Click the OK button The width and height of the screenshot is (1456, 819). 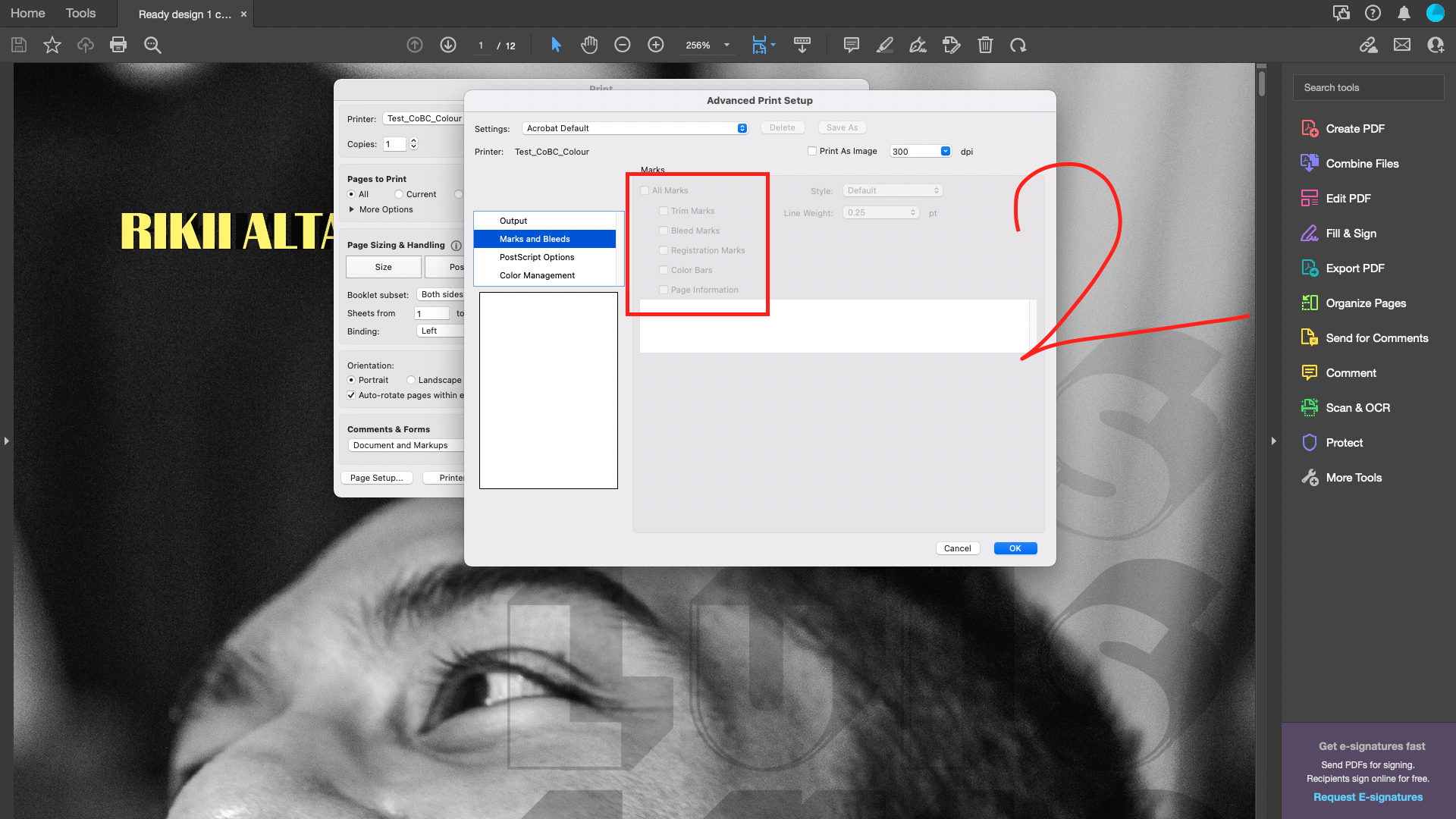(1015, 548)
